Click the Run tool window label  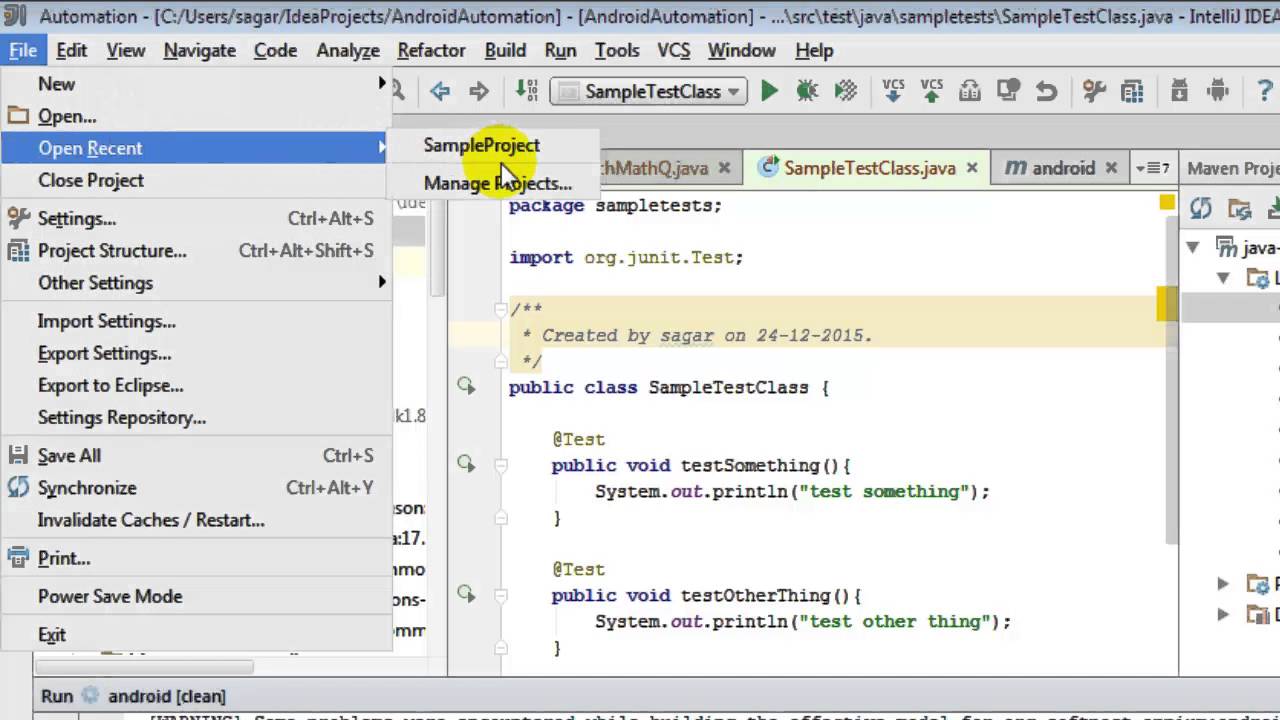(57, 696)
